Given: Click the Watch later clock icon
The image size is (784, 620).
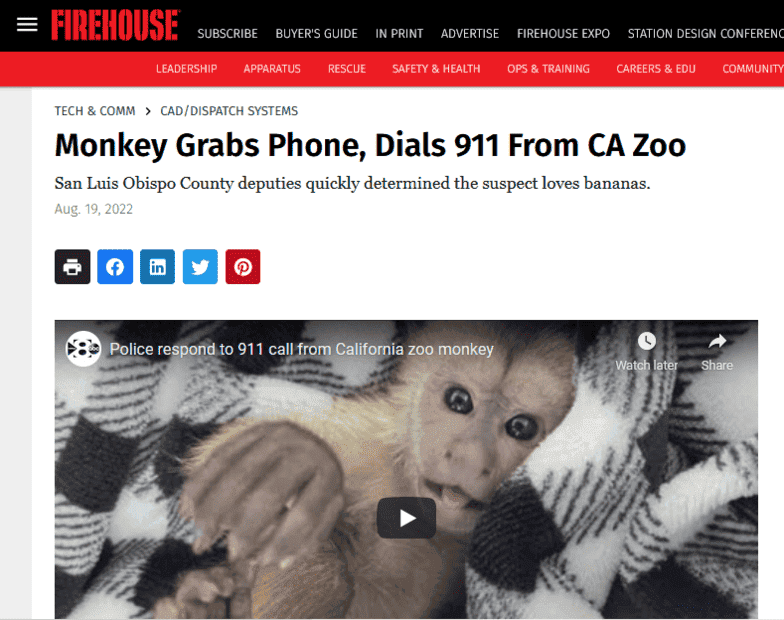Looking at the screenshot, I should click(646, 342).
